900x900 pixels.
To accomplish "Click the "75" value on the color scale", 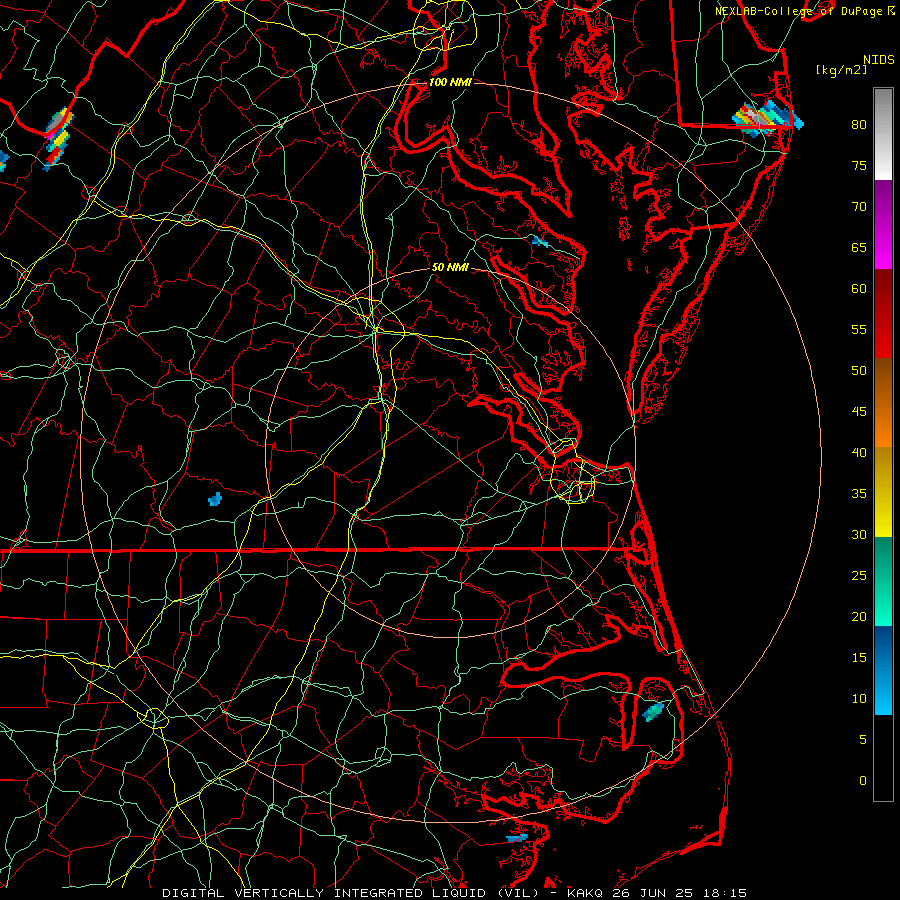I will coord(859,166).
